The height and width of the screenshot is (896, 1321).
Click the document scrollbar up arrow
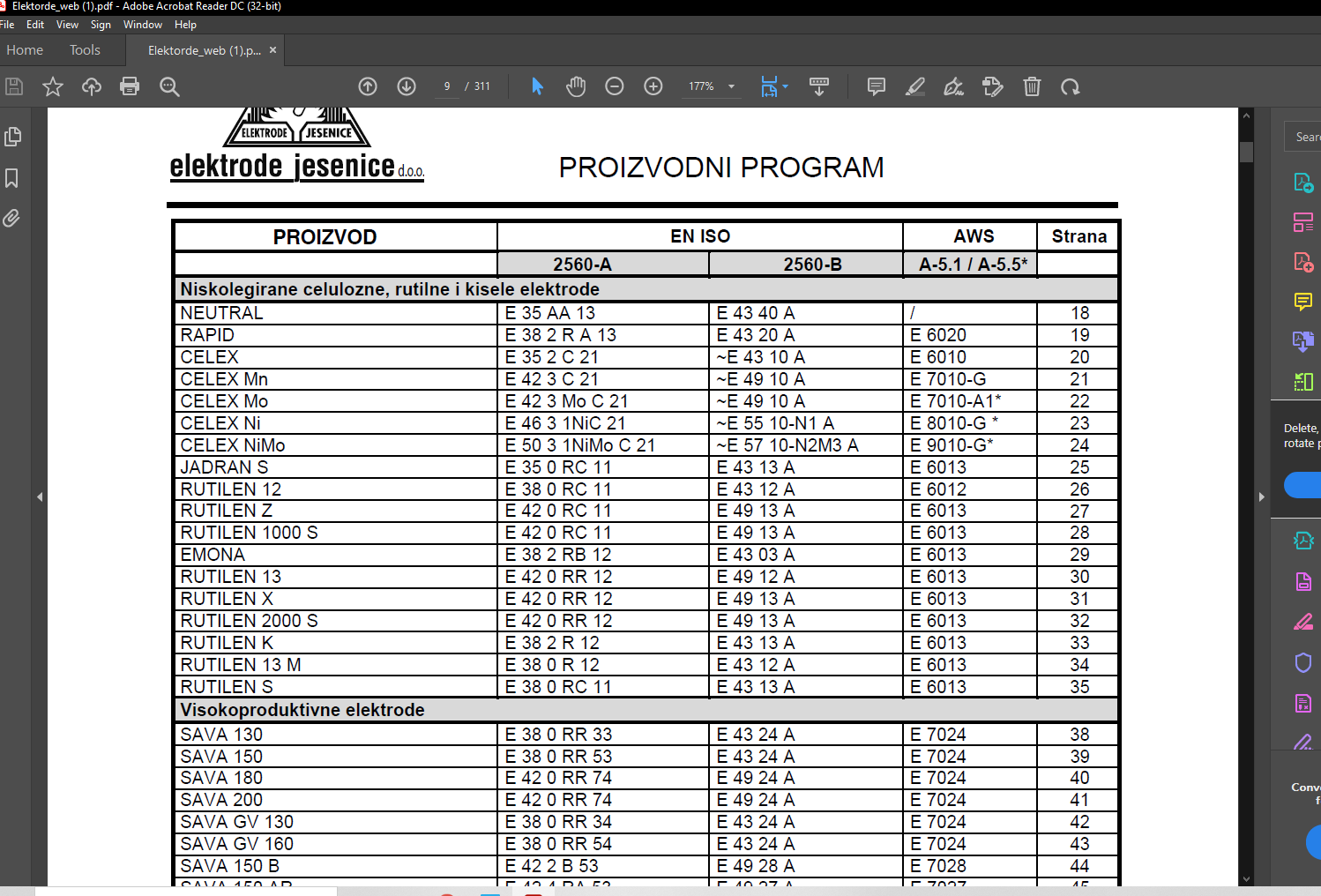coord(1246,116)
